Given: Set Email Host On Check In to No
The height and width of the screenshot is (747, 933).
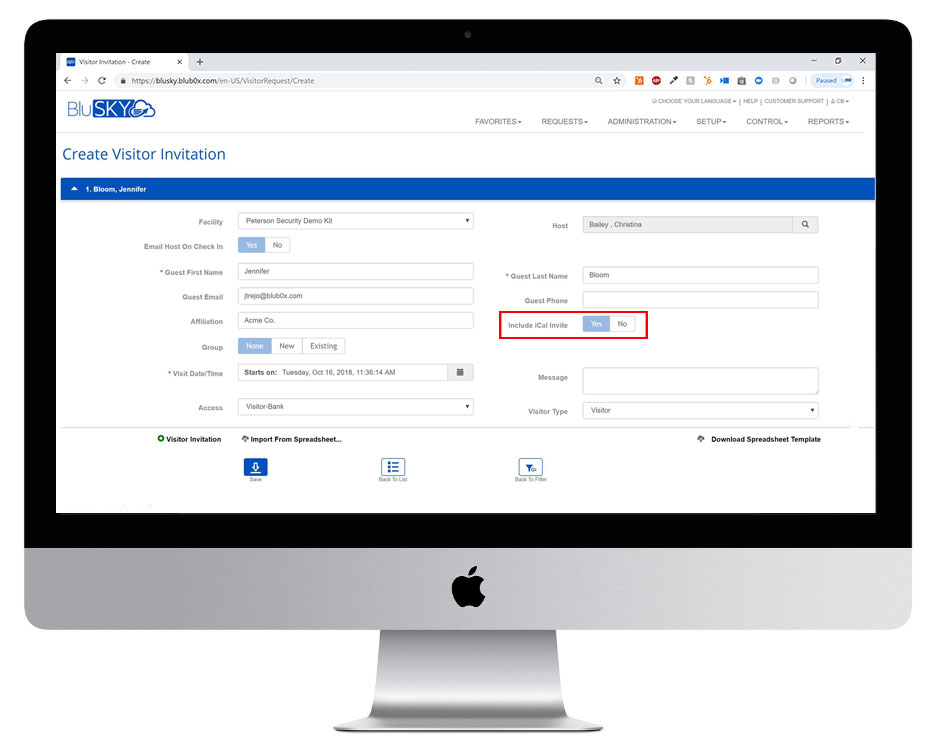Looking at the screenshot, I should [x=277, y=245].
